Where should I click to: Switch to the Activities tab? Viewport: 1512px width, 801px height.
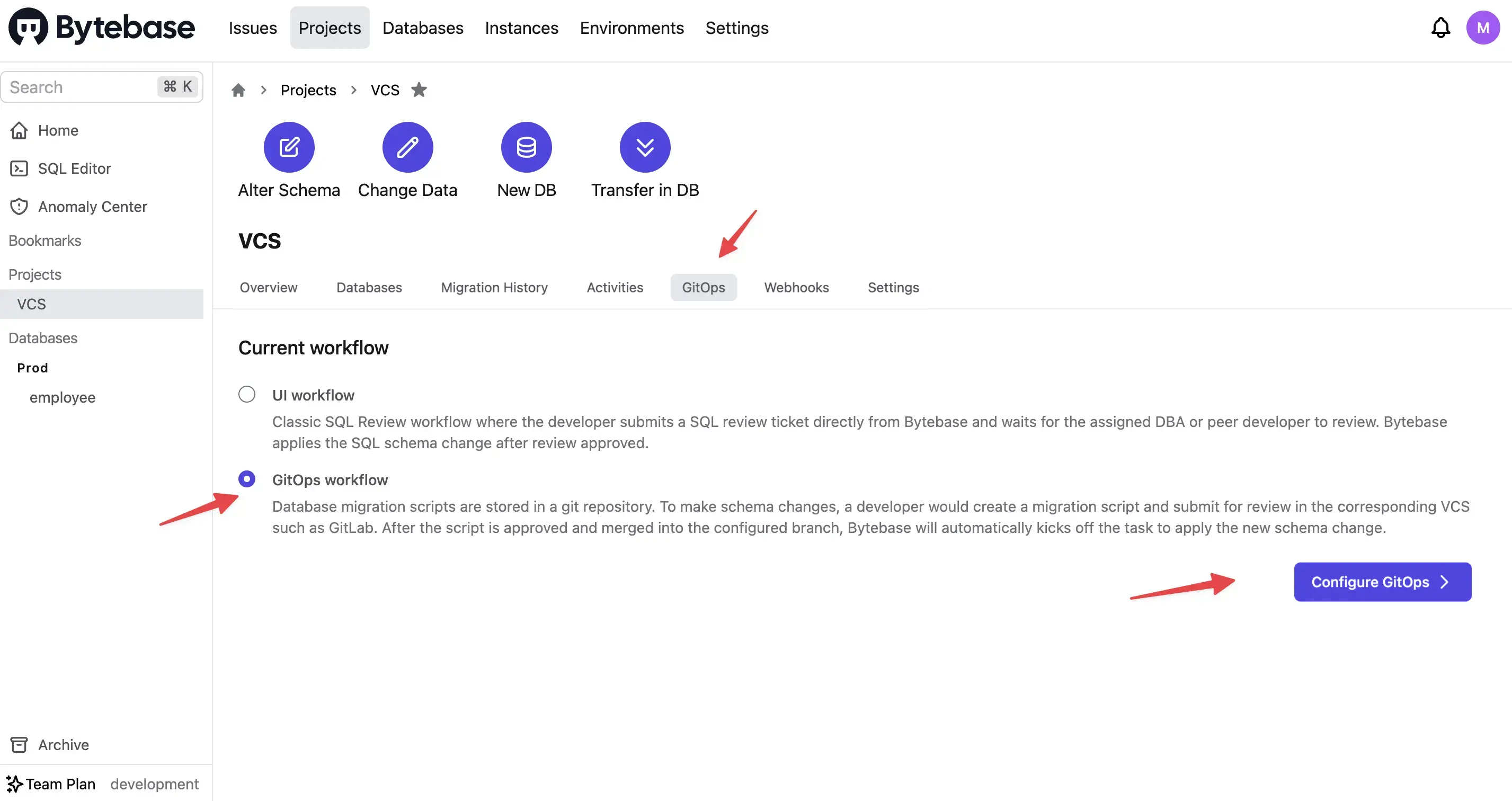coord(615,288)
